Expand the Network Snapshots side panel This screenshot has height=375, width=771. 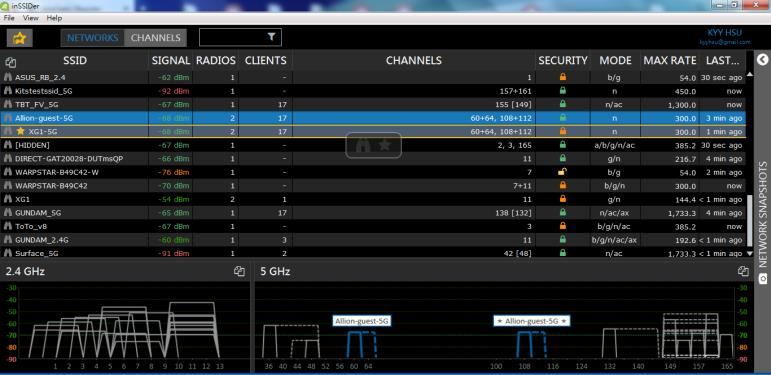(x=763, y=60)
